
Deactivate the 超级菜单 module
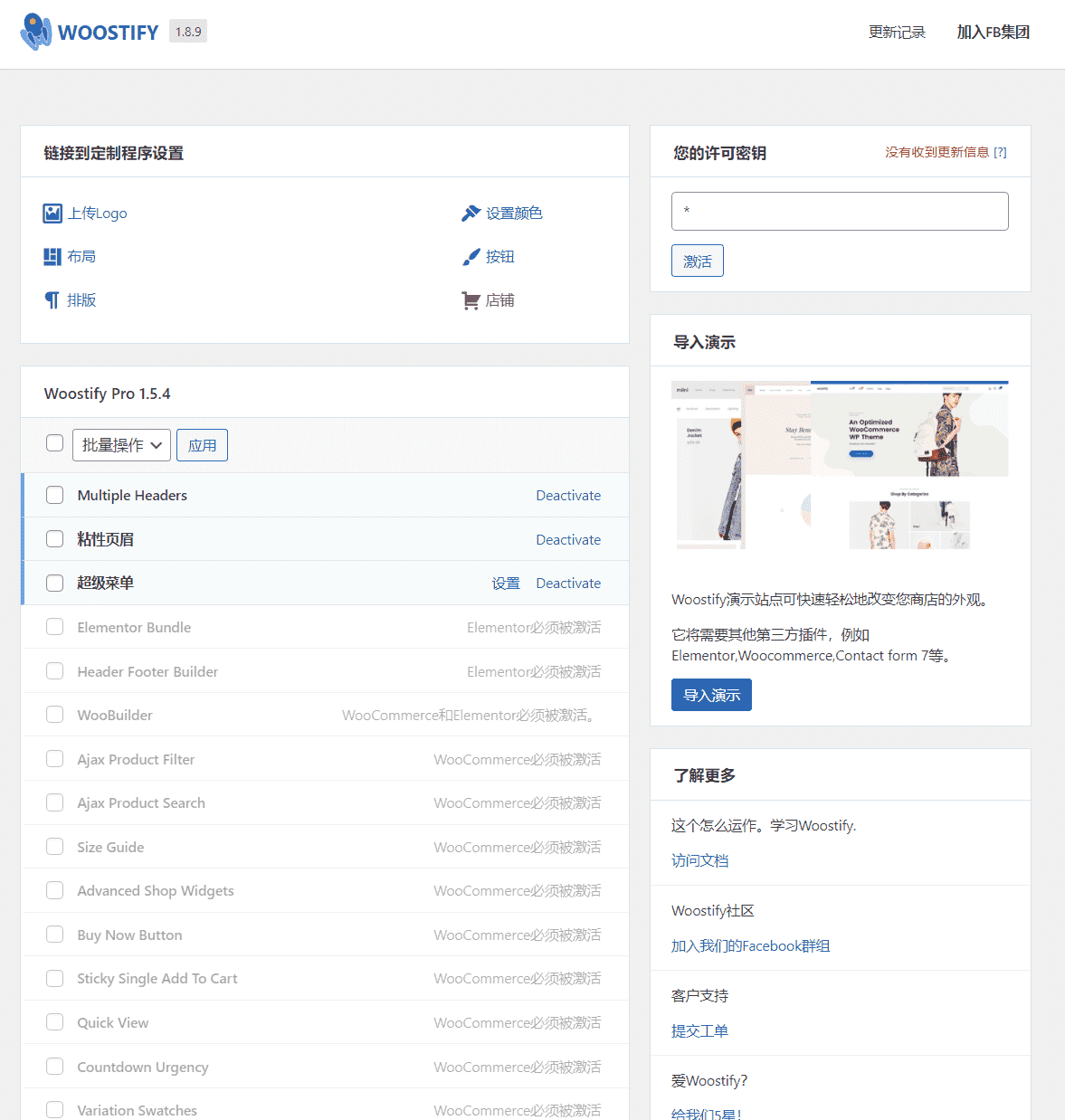click(x=568, y=584)
